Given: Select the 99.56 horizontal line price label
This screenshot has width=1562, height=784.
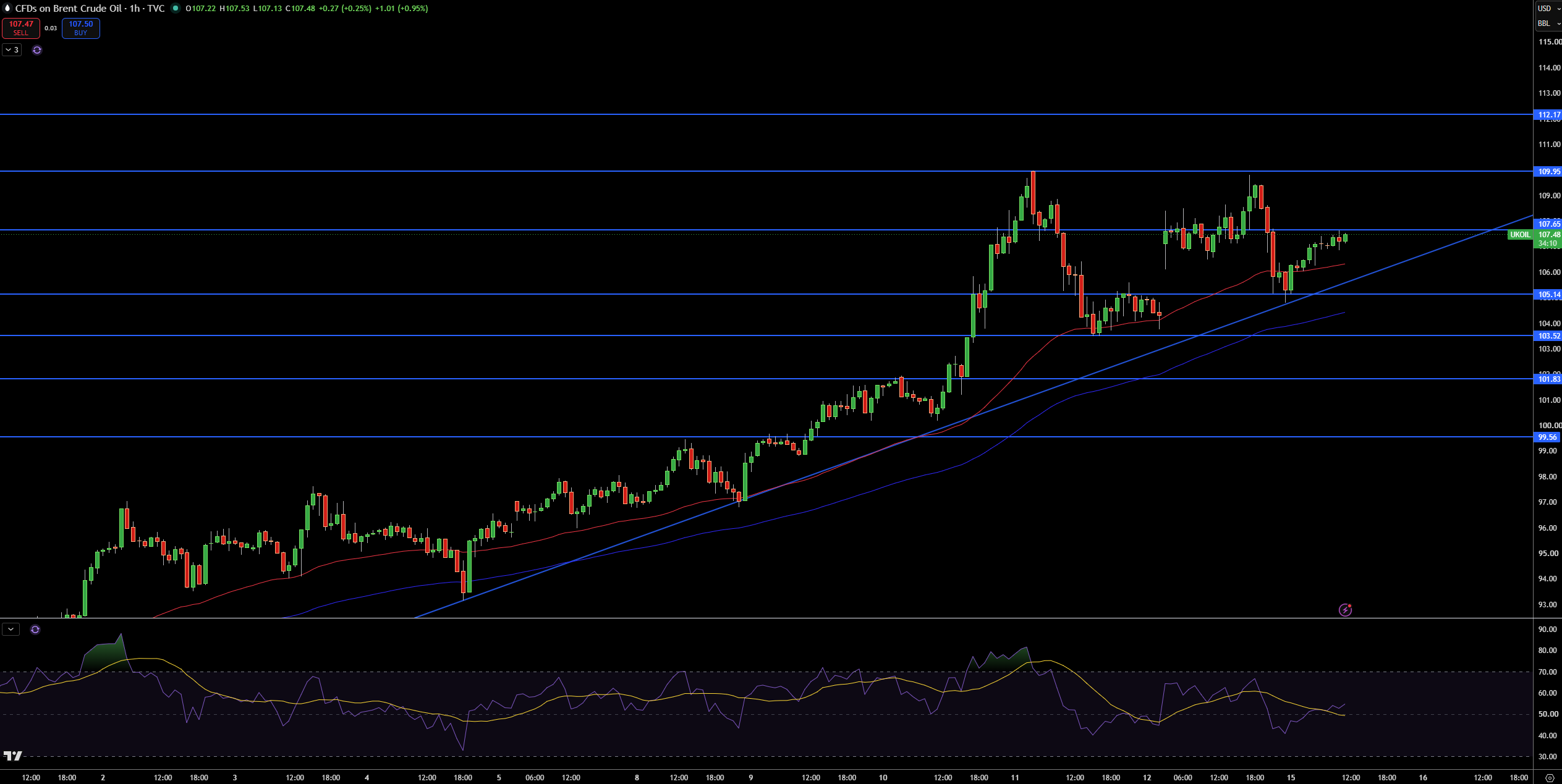Looking at the screenshot, I should click(1547, 437).
